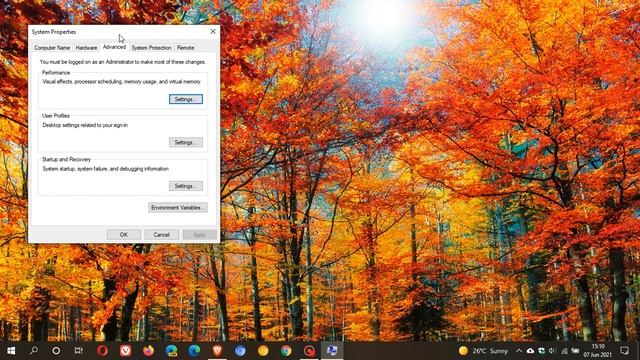The height and width of the screenshot is (360, 640).
Task: Open Environment Variables dialog
Action: 178,208
